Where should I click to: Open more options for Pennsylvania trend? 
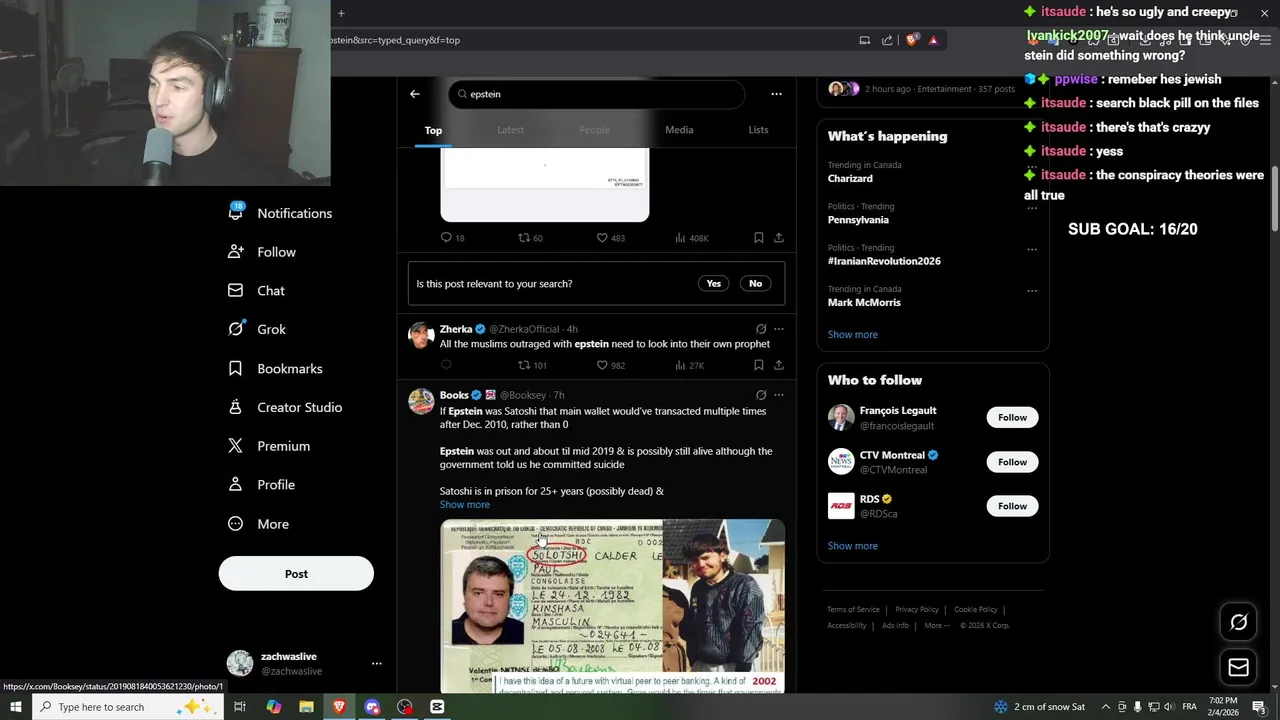[1032, 208]
